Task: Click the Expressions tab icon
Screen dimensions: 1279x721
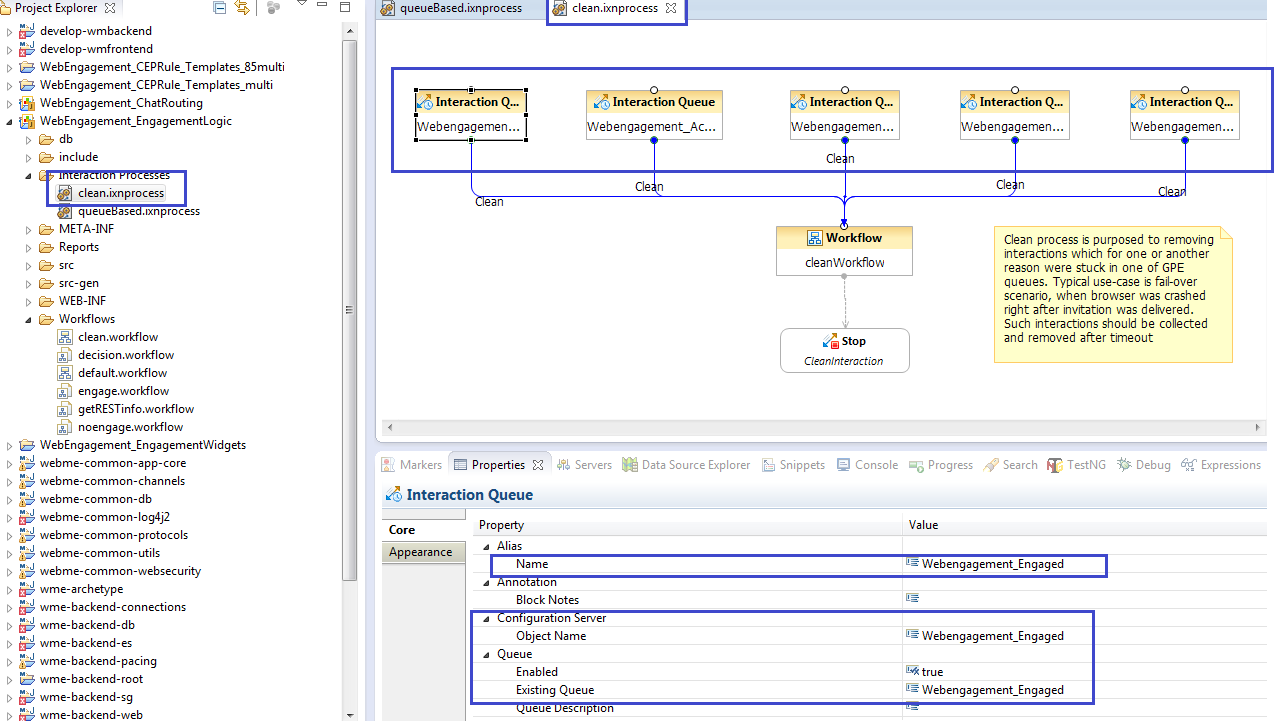Action: coord(1189,465)
